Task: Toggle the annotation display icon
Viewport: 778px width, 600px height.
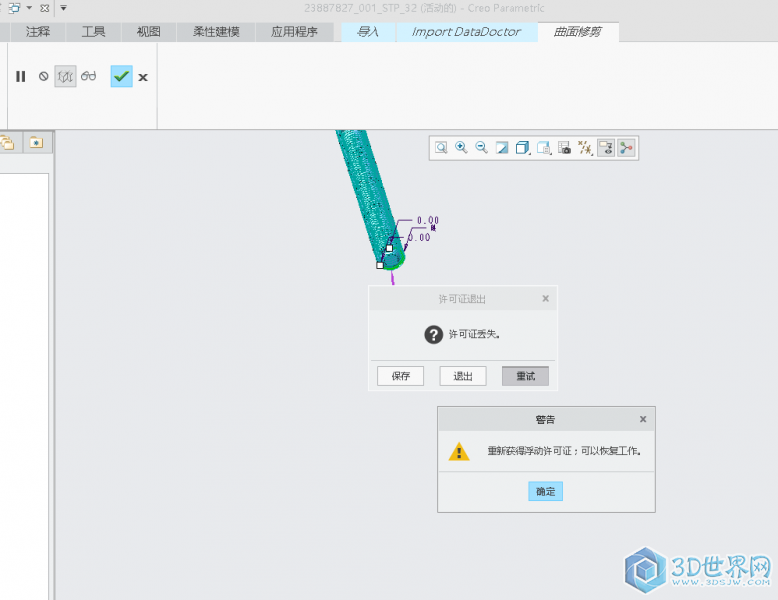Action: click(x=606, y=148)
